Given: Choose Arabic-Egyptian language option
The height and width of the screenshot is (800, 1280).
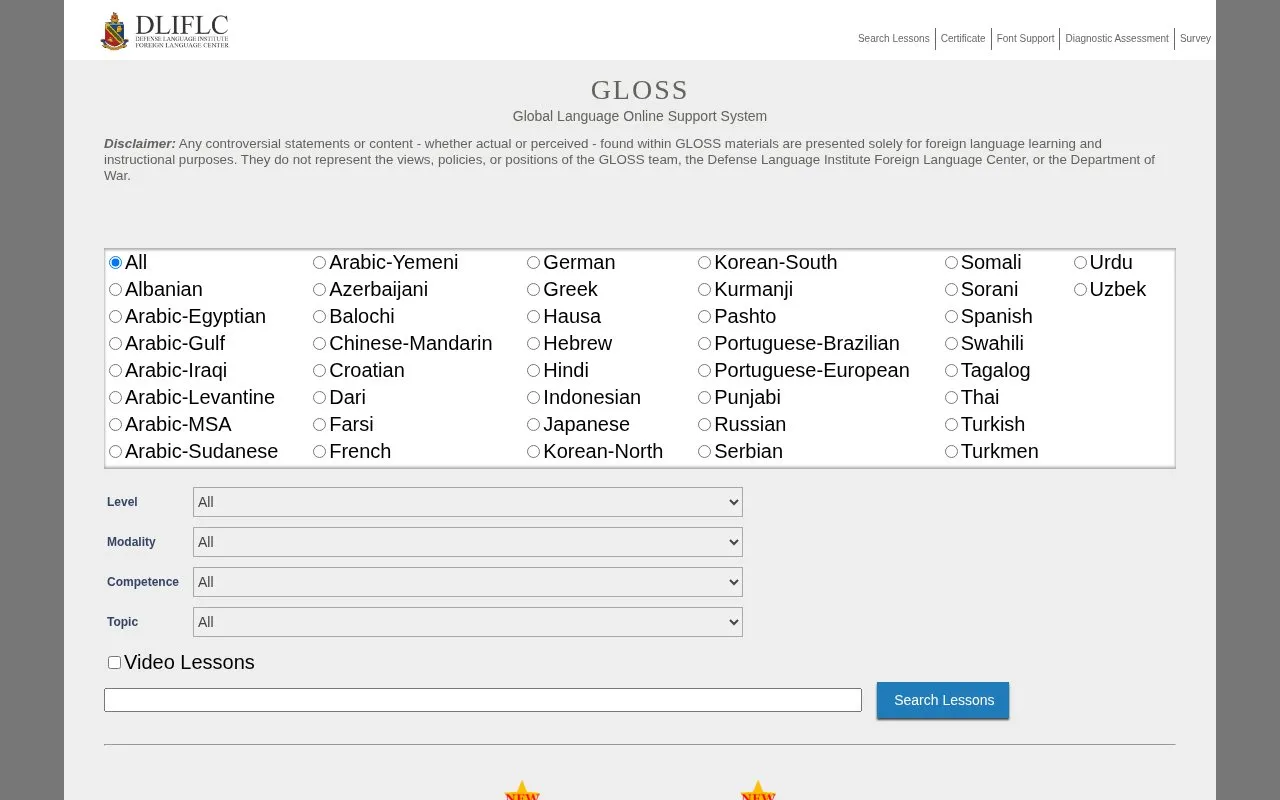Looking at the screenshot, I should [x=116, y=317].
